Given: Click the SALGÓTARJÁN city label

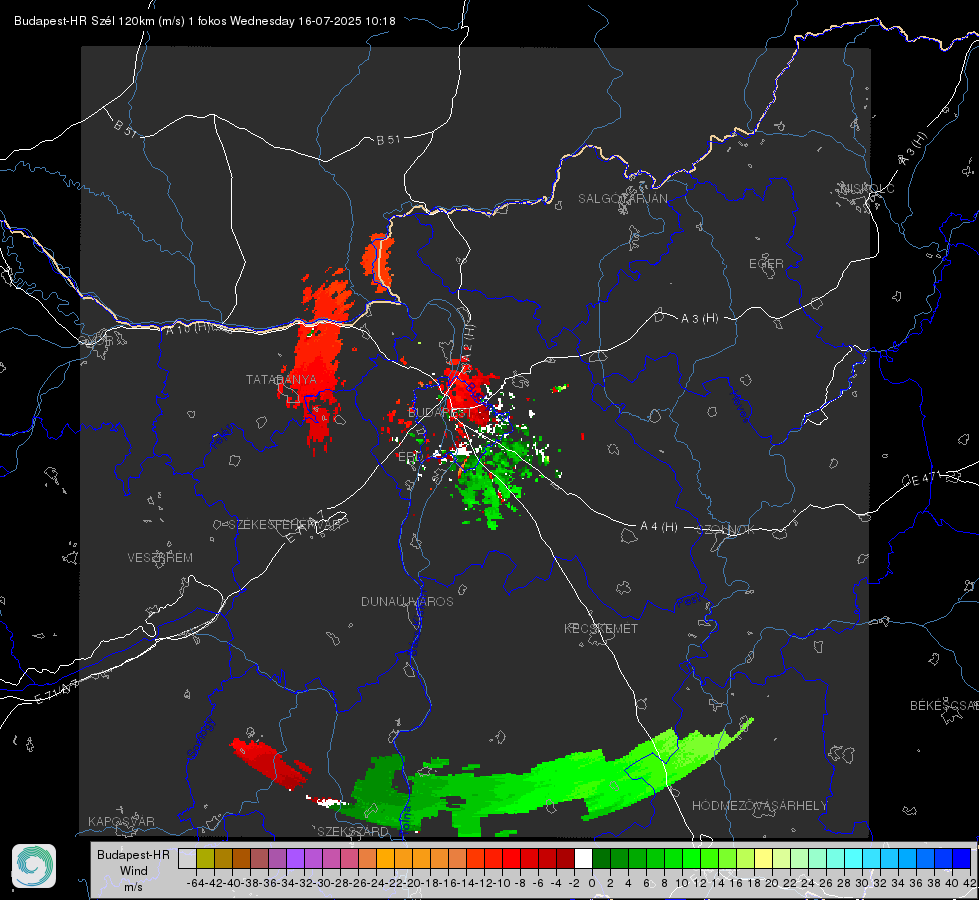Looking at the screenshot, I should click(x=622, y=199).
